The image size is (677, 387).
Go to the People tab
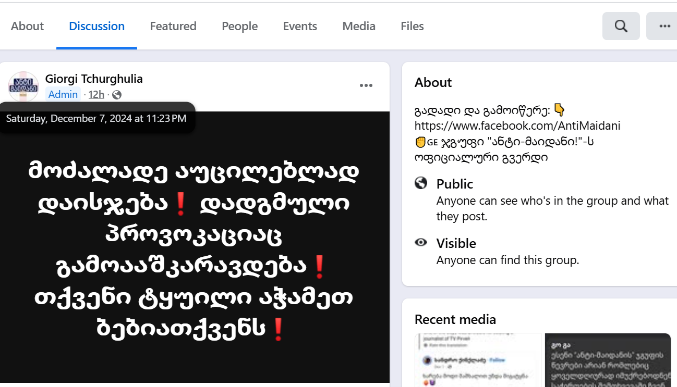[x=240, y=26]
